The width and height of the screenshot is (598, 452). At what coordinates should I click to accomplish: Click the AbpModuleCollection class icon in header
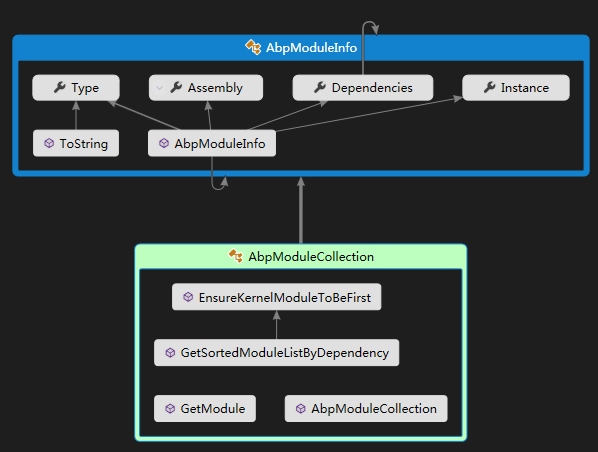pos(236,256)
